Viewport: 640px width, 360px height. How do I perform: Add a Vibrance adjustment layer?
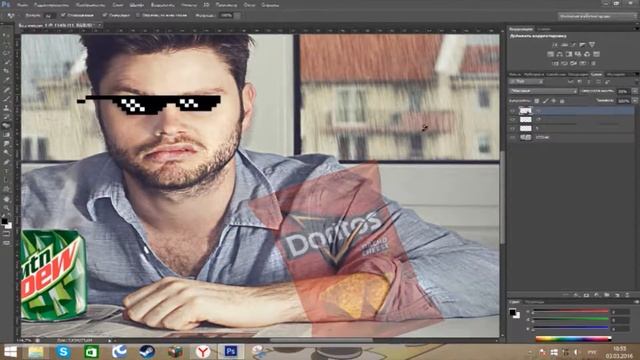pyautogui.click(x=591, y=45)
